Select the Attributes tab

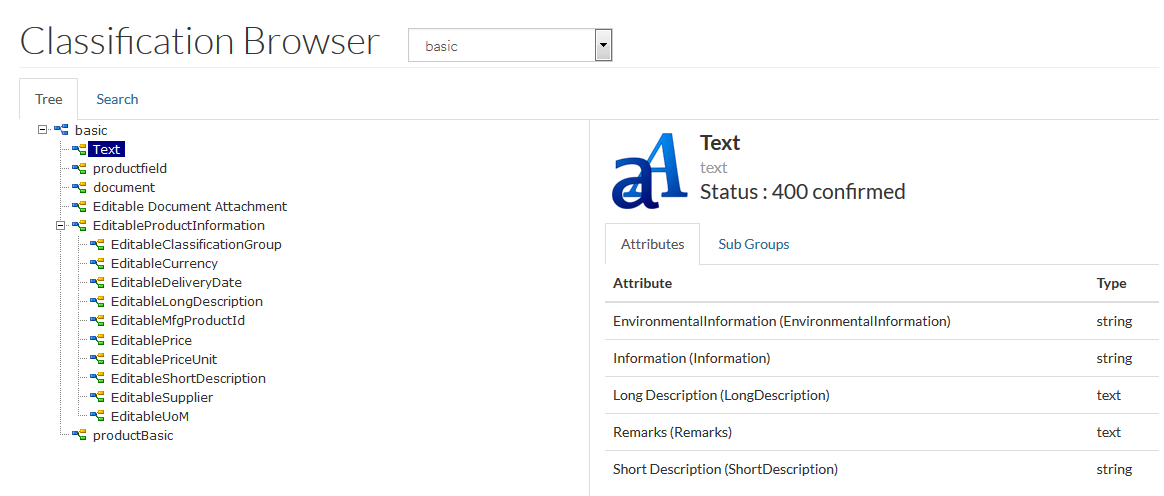[652, 244]
